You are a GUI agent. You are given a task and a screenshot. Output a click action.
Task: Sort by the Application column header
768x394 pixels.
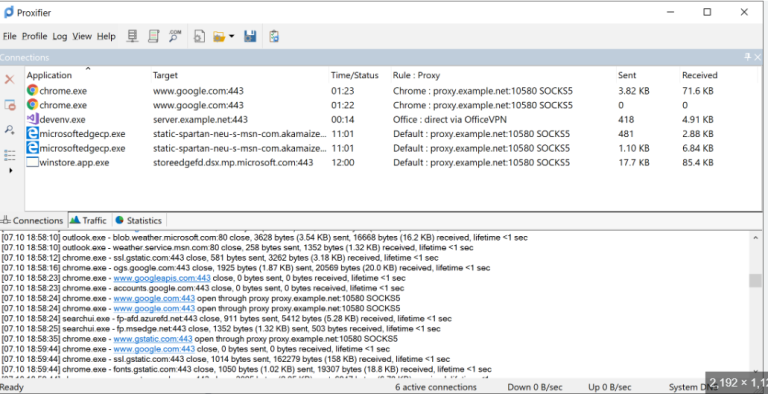tap(49, 75)
